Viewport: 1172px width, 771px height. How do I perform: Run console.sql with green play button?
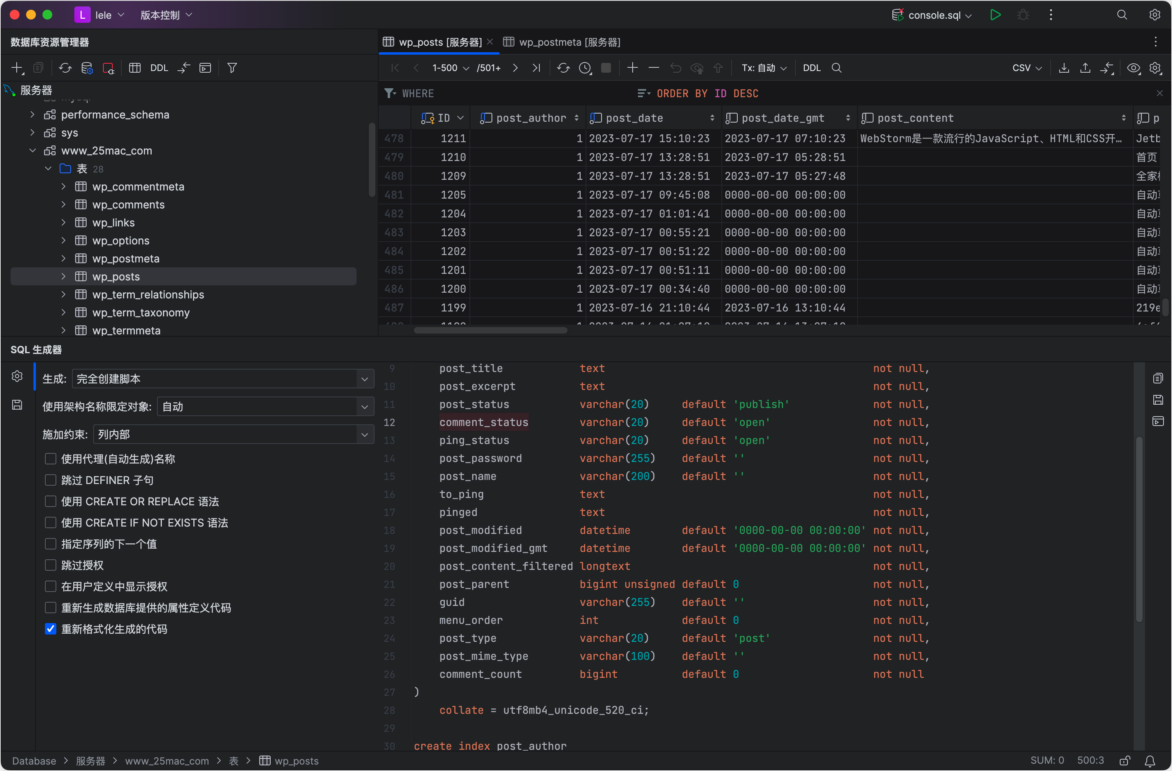tap(996, 15)
